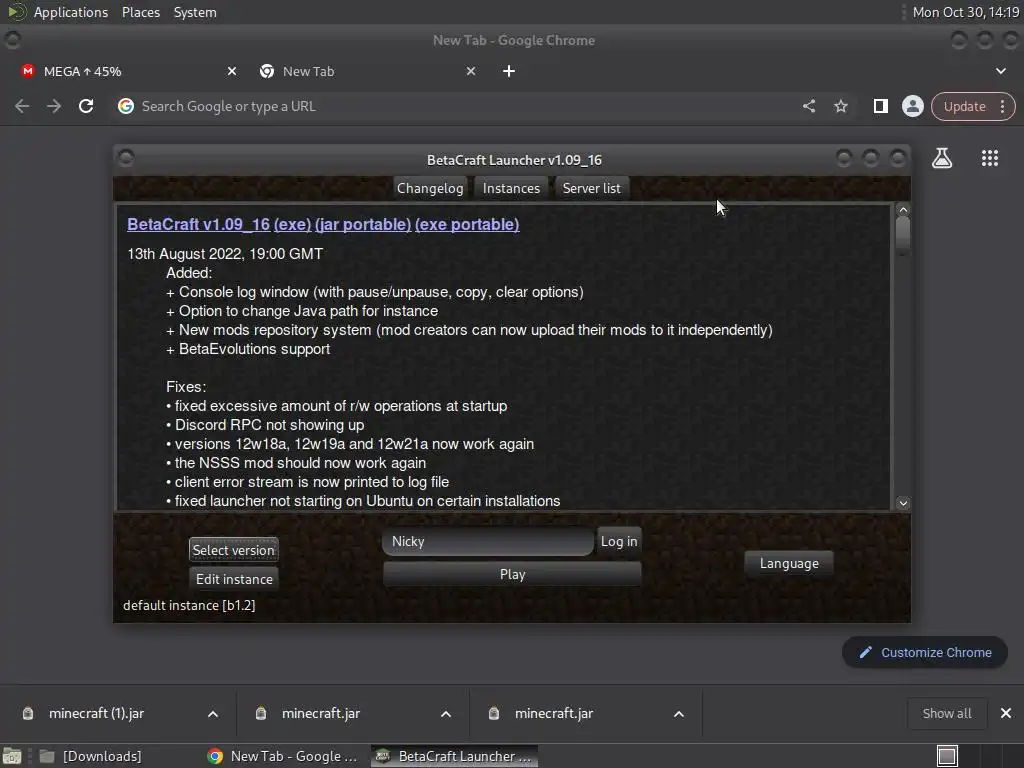Viewport: 1024px width, 768px height.
Task: Toggle the Chrome side panel icon
Action: pos(880,106)
